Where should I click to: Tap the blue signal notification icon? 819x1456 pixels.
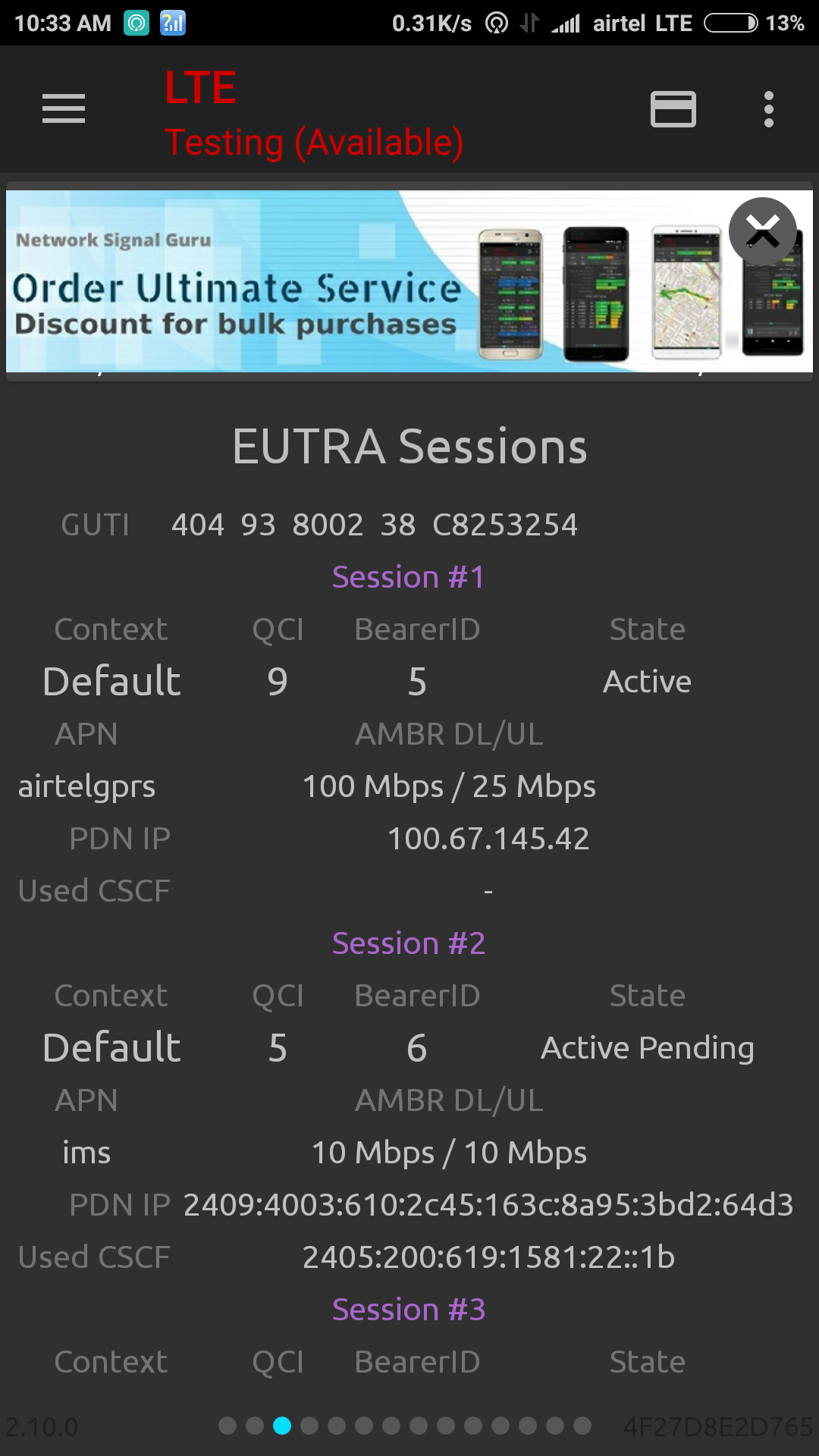173,24
